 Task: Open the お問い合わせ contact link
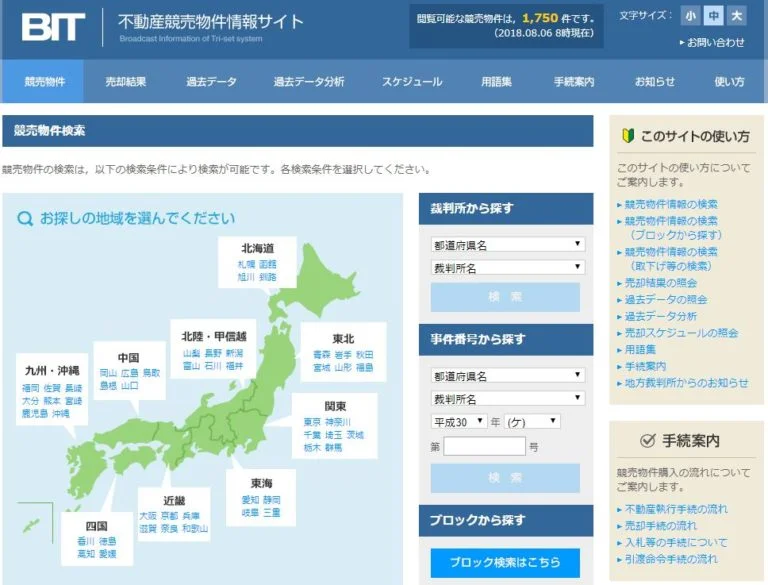click(715, 42)
